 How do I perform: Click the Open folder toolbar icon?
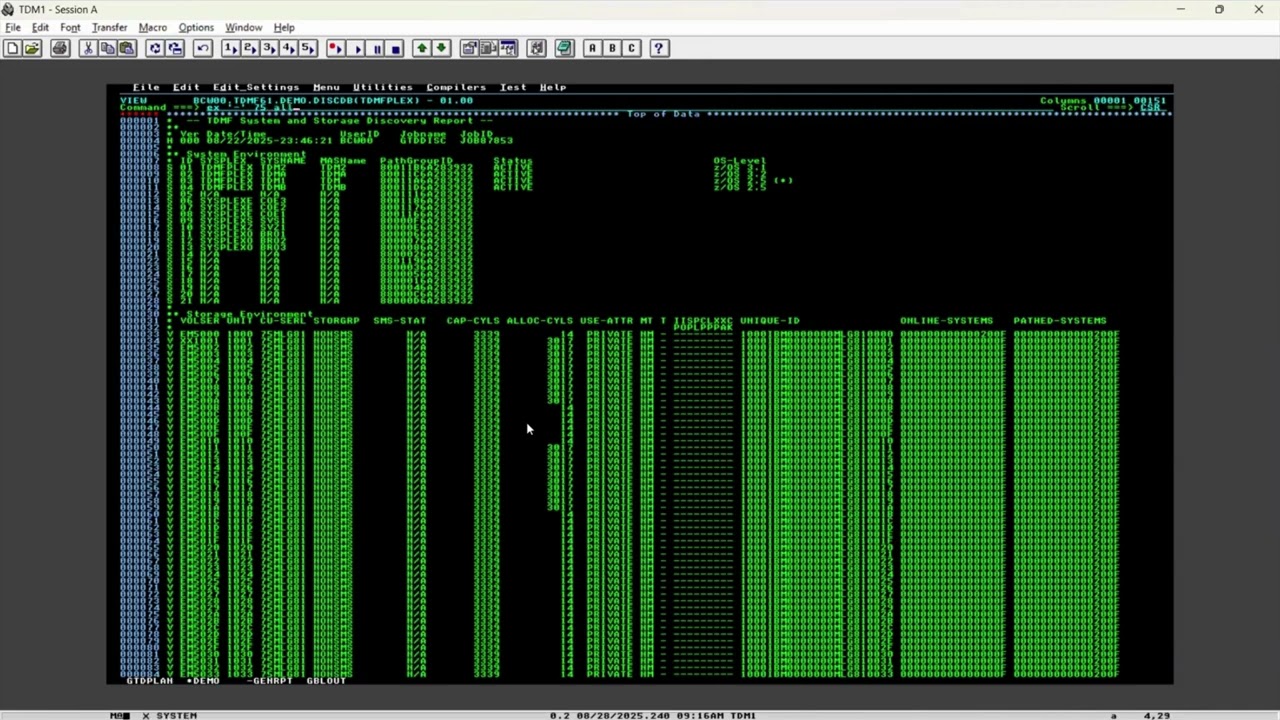point(32,48)
